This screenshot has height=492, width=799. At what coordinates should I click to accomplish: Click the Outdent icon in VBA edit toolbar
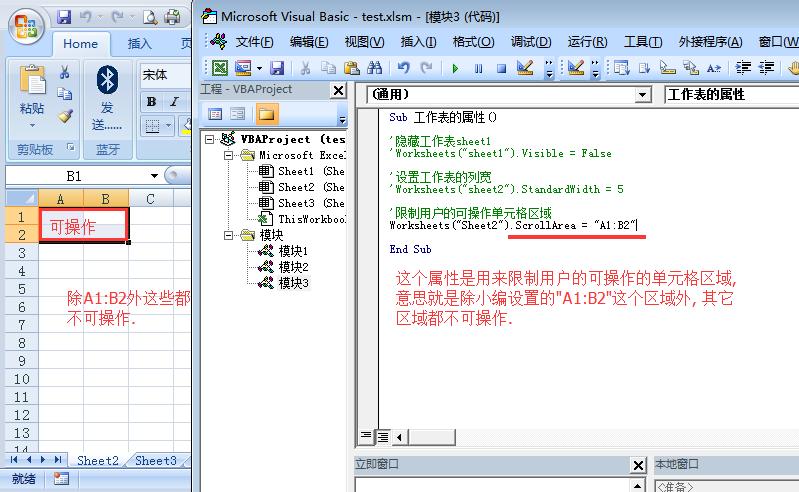766,68
